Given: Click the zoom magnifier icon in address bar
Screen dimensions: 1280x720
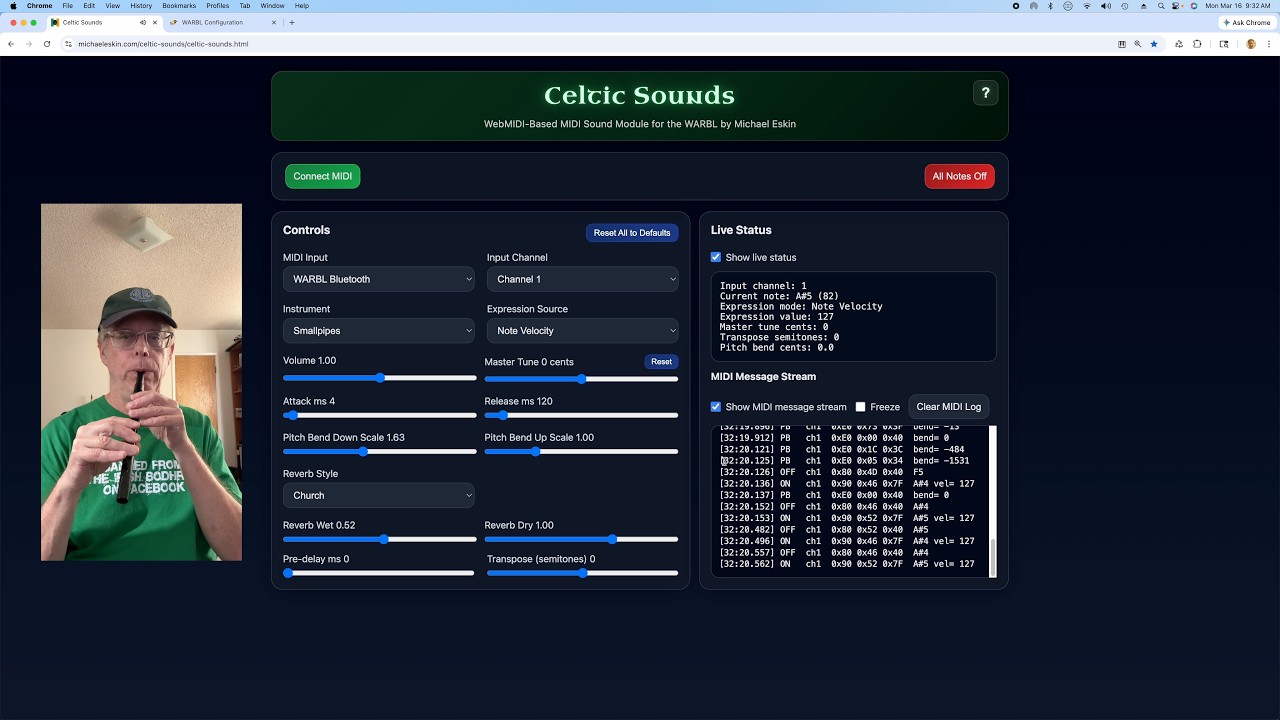Looking at the screenshot, I should [1137, 44].
